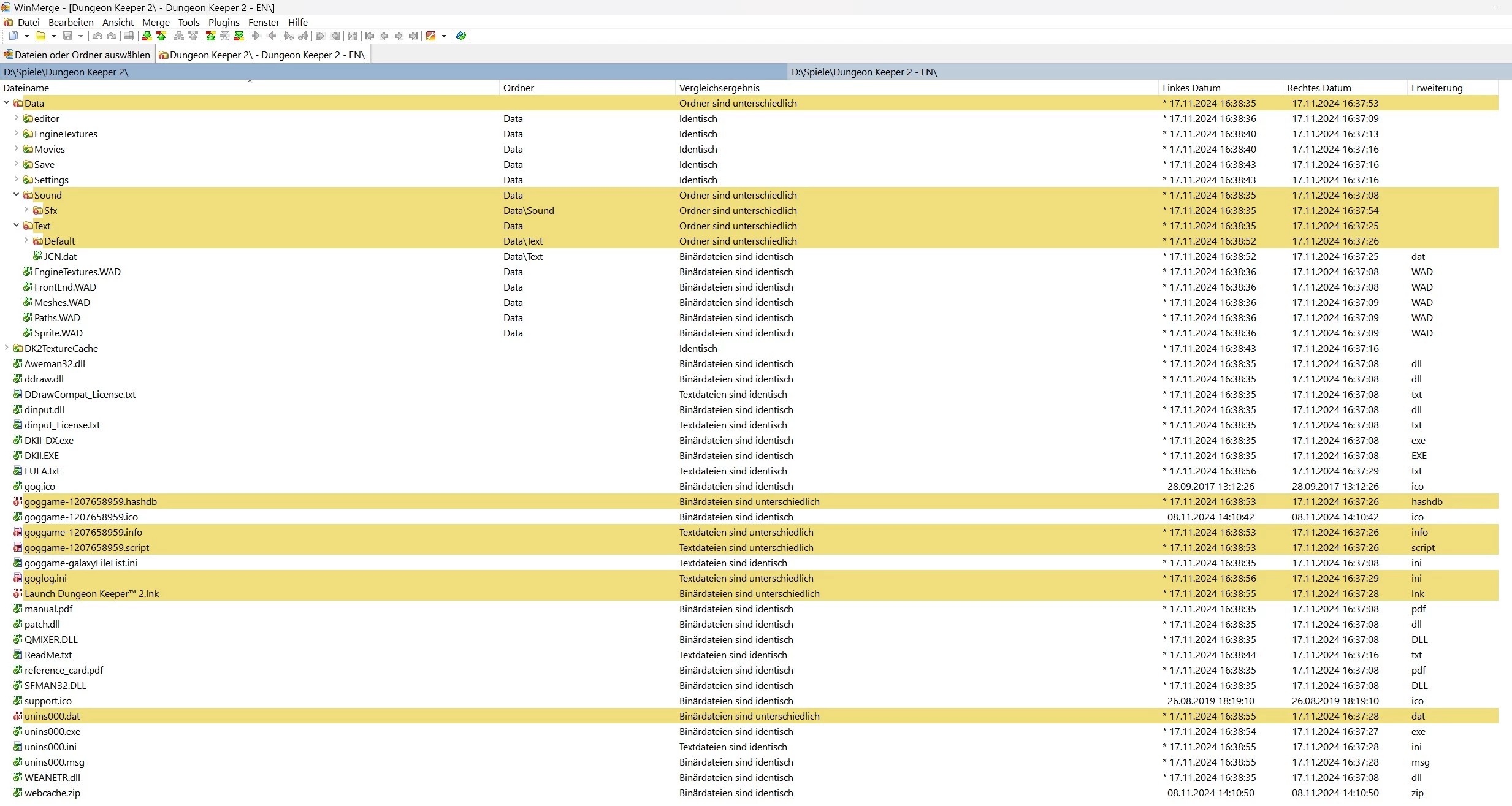Select the goggame-1207658959.script row
The height and width of the screenshot is (806, 1512).
tap(749, 547)
